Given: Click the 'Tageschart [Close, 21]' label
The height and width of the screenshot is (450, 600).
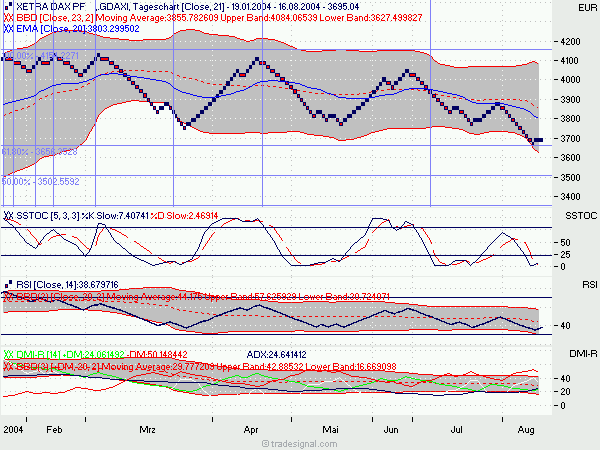Looking at the screenshot, I should [179, 7].
